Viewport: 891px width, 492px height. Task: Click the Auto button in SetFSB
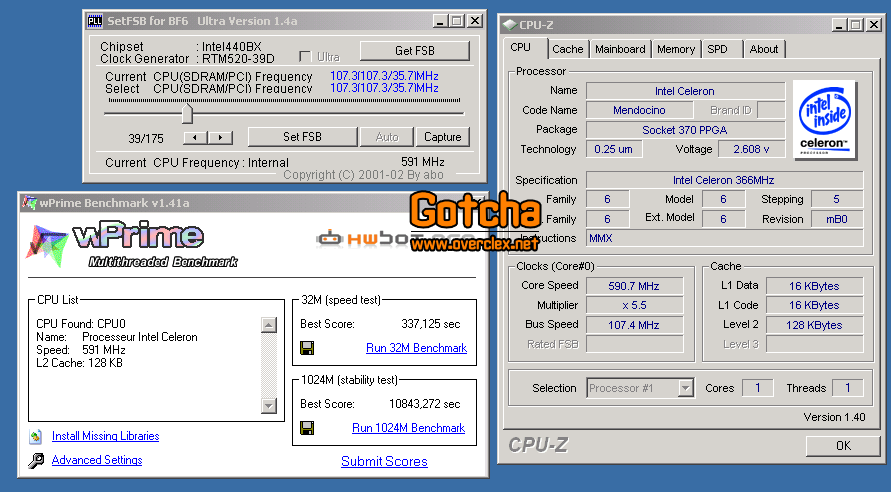[x=387, y=137]
